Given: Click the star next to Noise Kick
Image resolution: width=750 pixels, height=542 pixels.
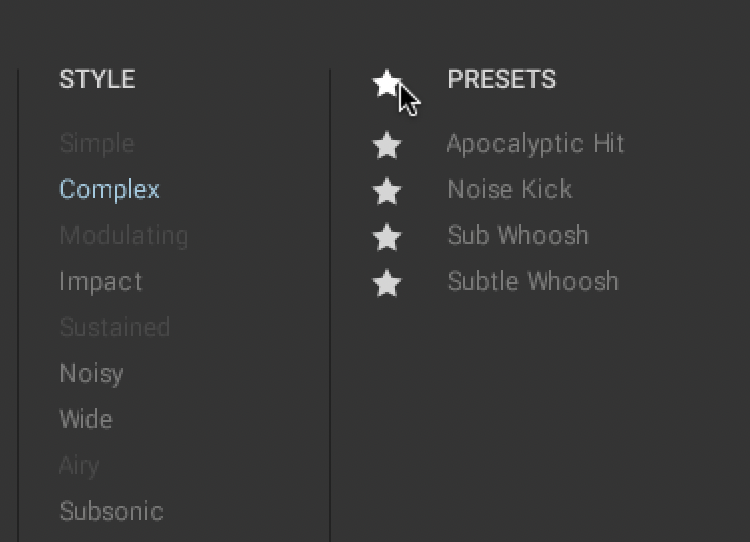Looking at the screenshot, I should tap(386, 190).
